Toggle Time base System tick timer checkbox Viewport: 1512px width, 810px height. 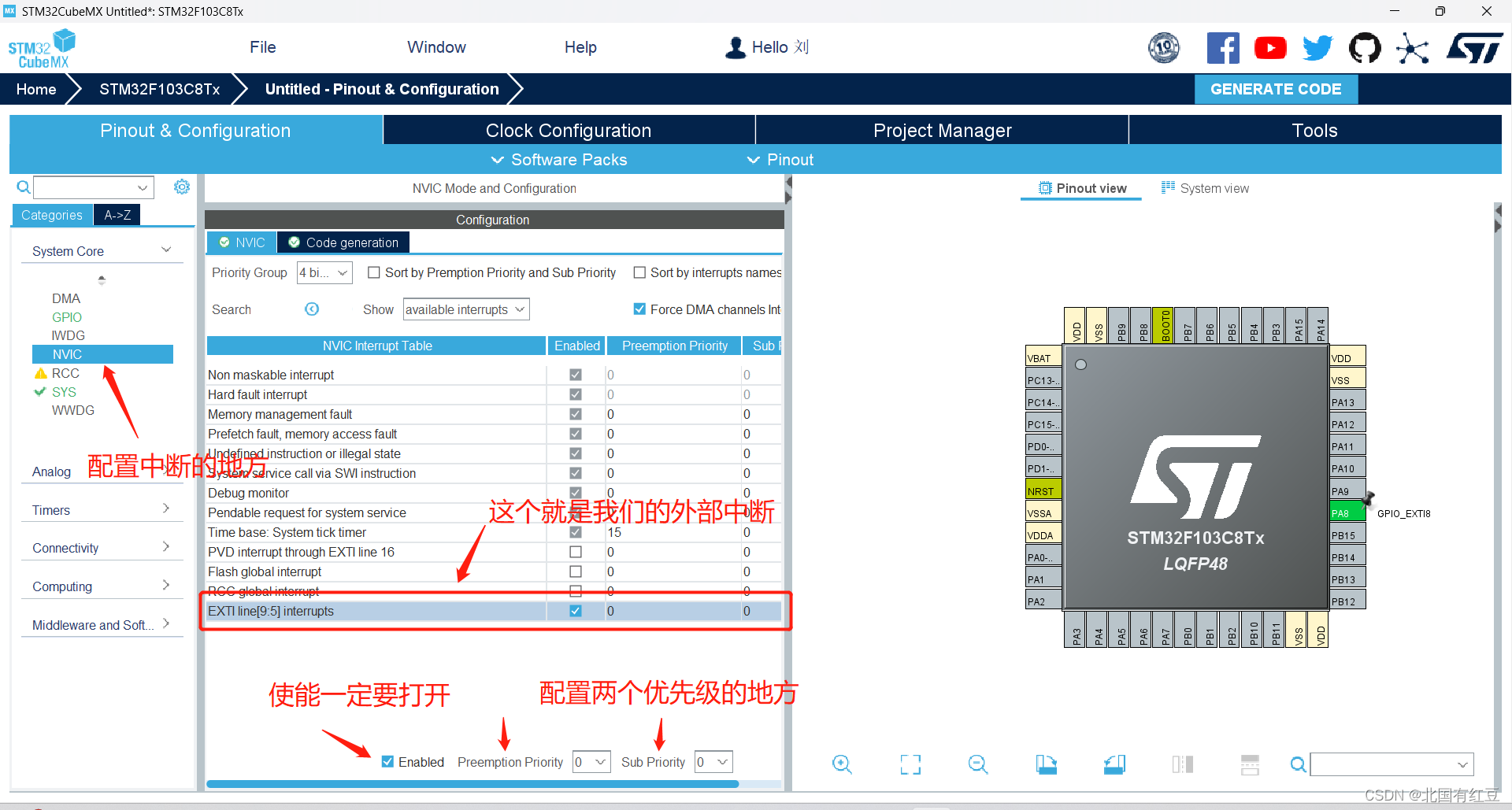(576, 532)
